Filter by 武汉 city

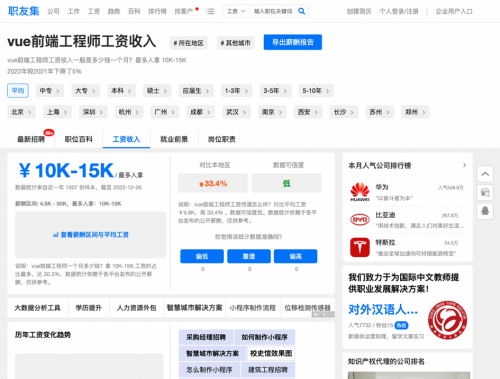236,112
